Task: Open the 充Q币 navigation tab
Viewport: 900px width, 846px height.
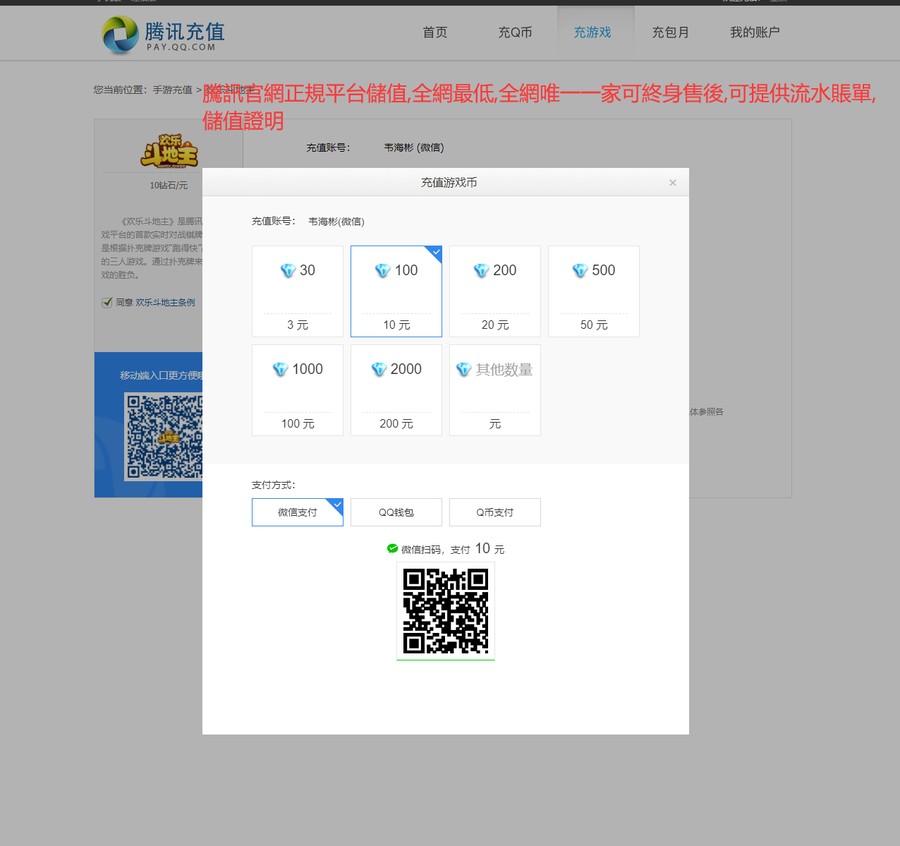Action: tap(515, 33)
